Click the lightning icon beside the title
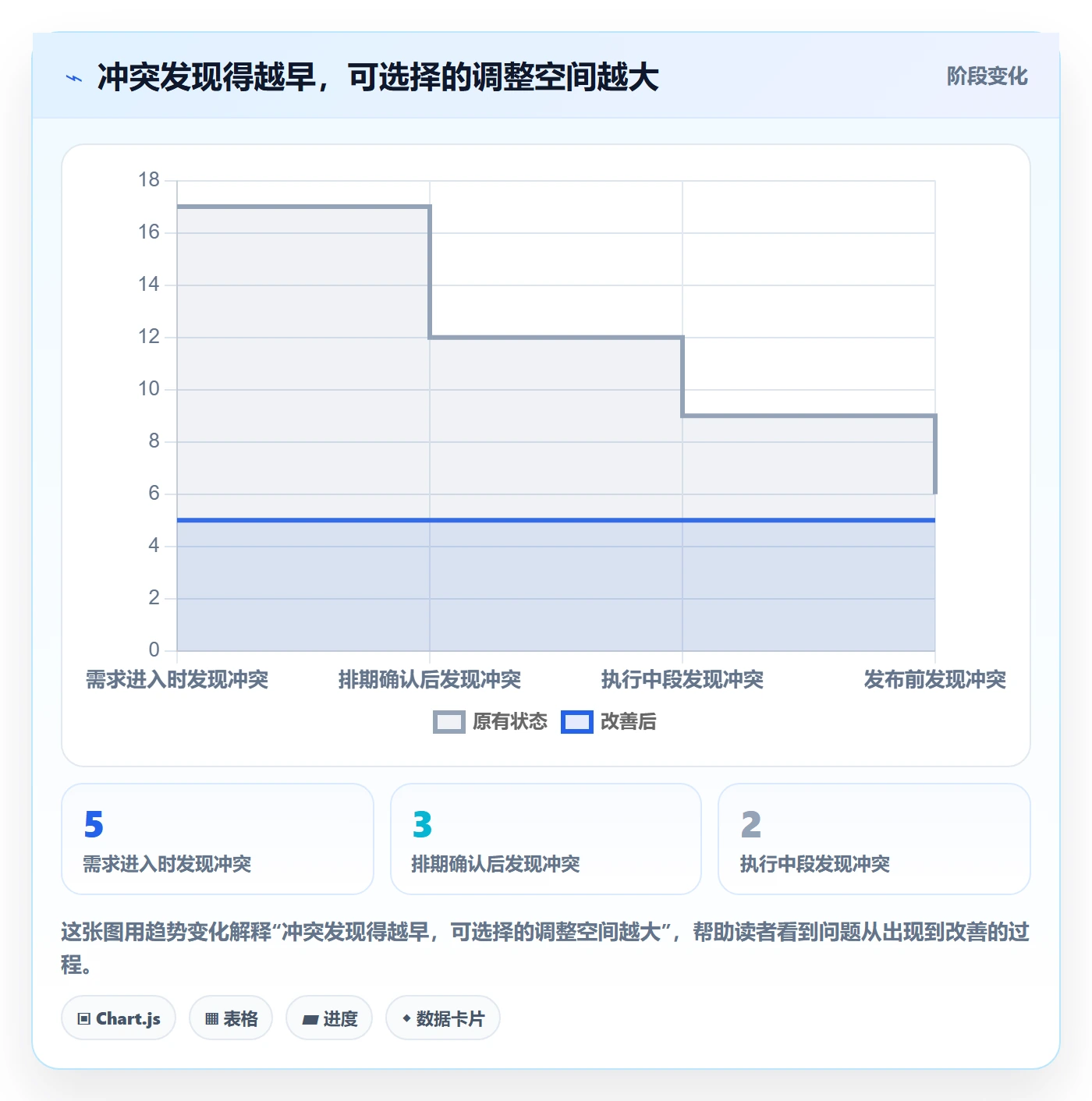 coord(74,78)
